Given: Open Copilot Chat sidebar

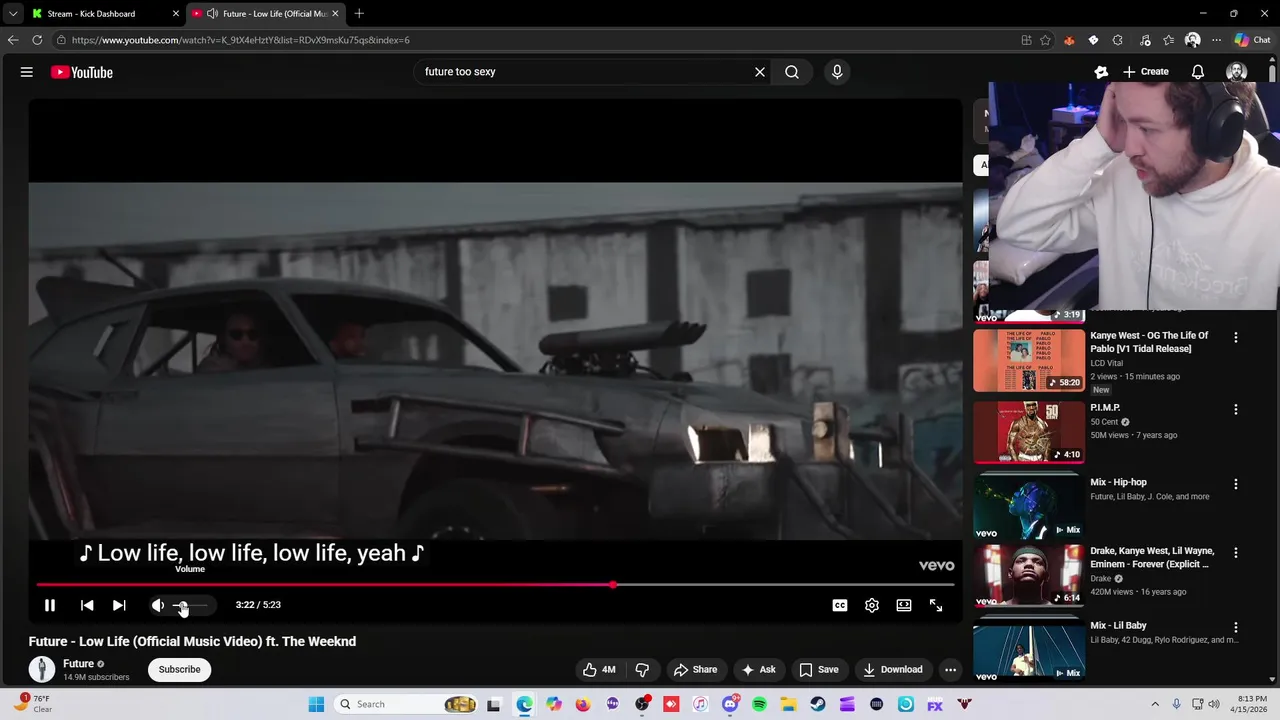Looking at the screenshot, I should pyautogui.click(x=1253, y=40).
